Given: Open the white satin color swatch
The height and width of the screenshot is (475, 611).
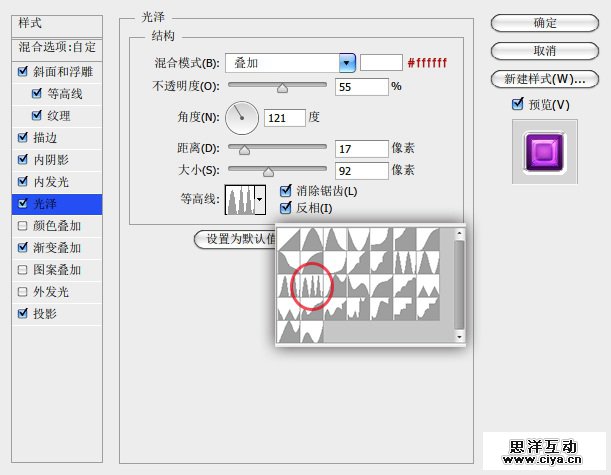Looking at the screenshot, I should [381, 63].
